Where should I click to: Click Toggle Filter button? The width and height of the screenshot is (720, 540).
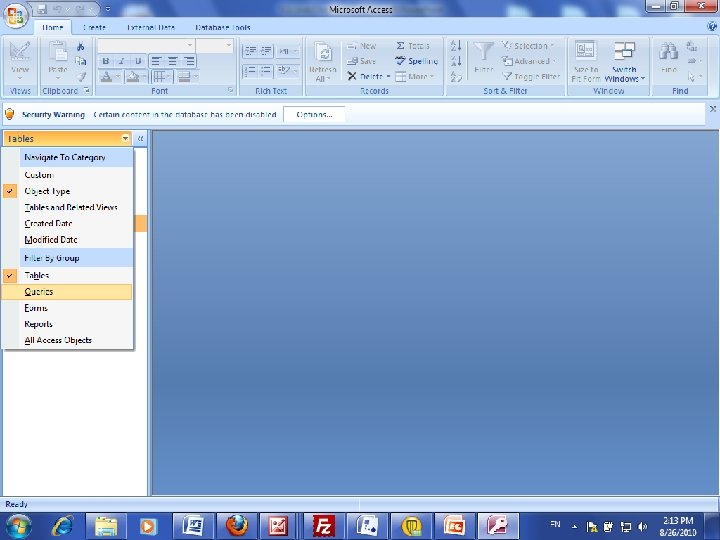coord(531,76)
